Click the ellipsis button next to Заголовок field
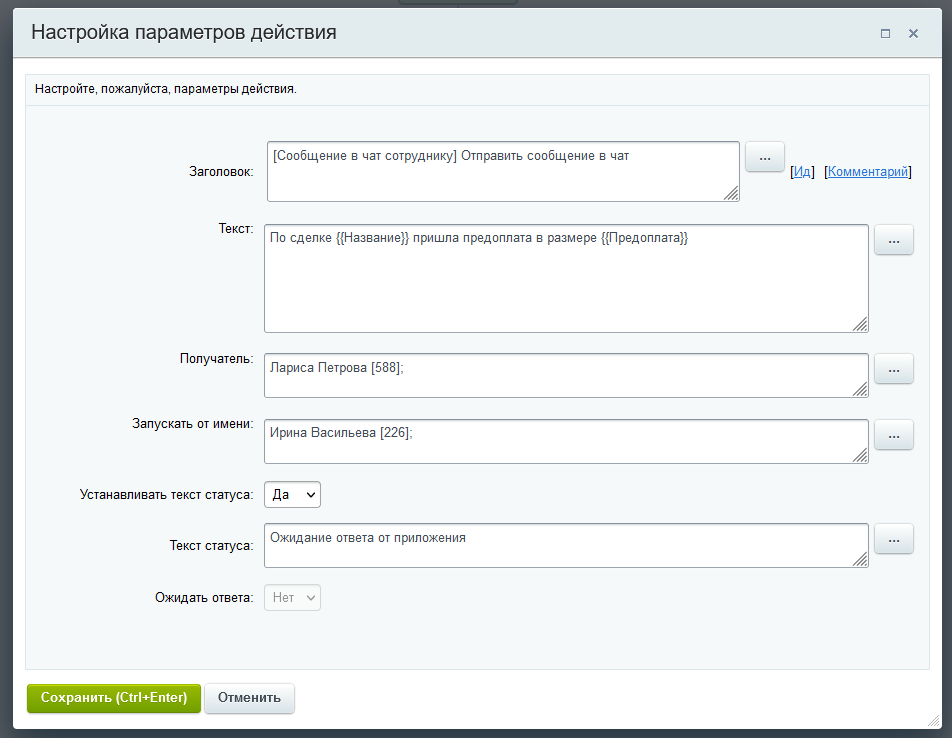The image size is (952, 738). 765,157
